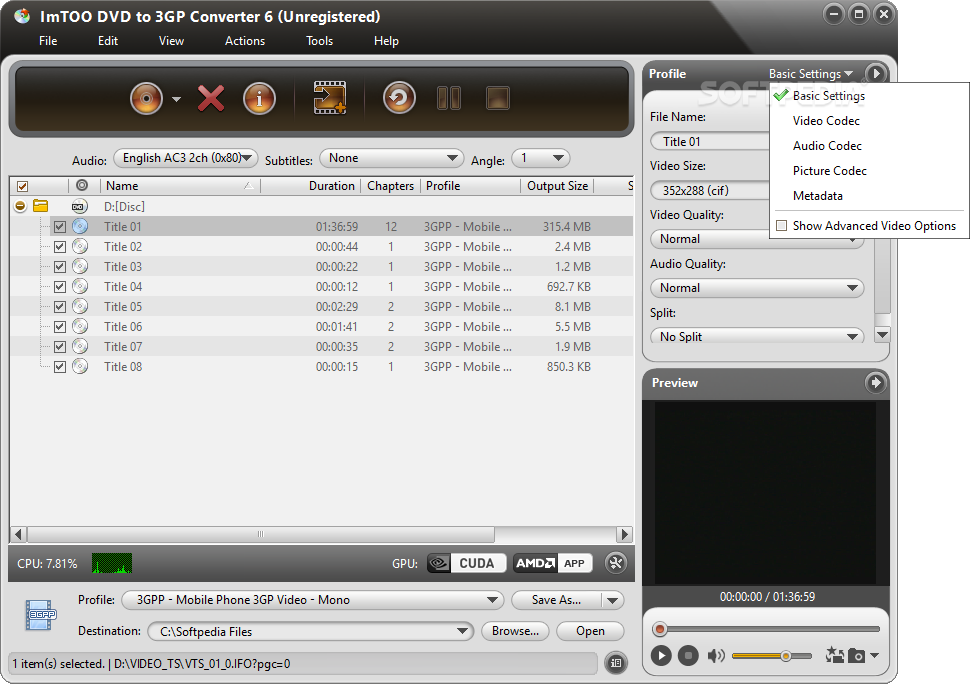This screenshot has height=684, width=970.
Task: Select Video Codec from settings menu
Action: click(x=826, y=121)
